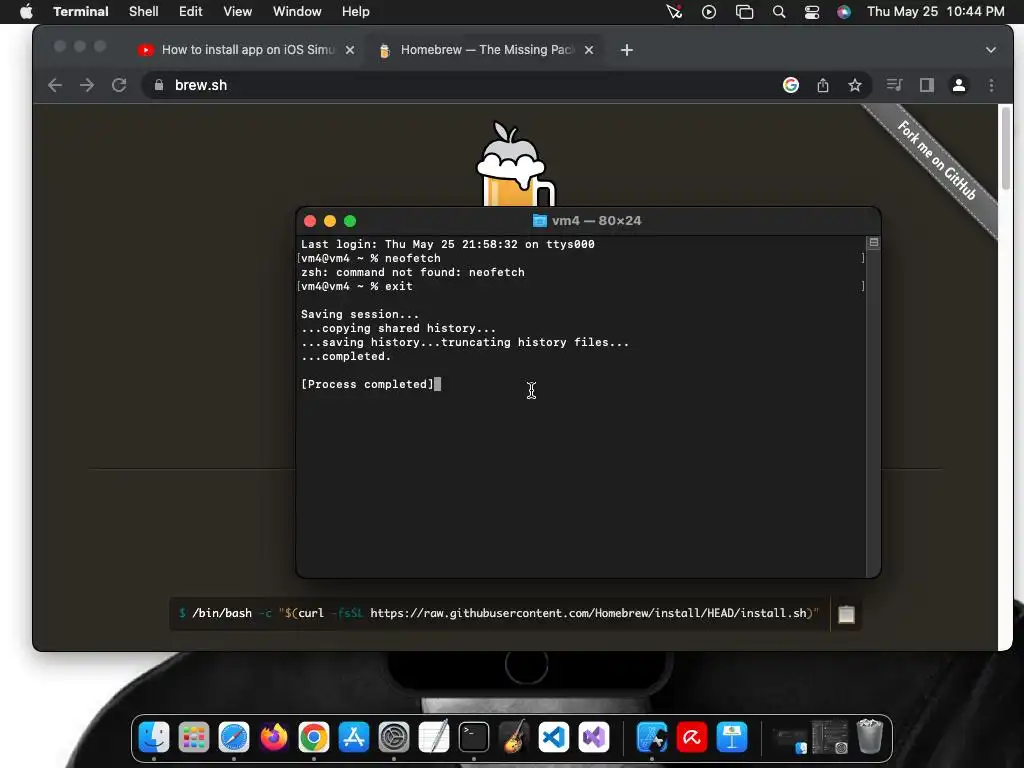Open Avira antivirus from the Dock

pyautogui.click(x=692, y=738)
